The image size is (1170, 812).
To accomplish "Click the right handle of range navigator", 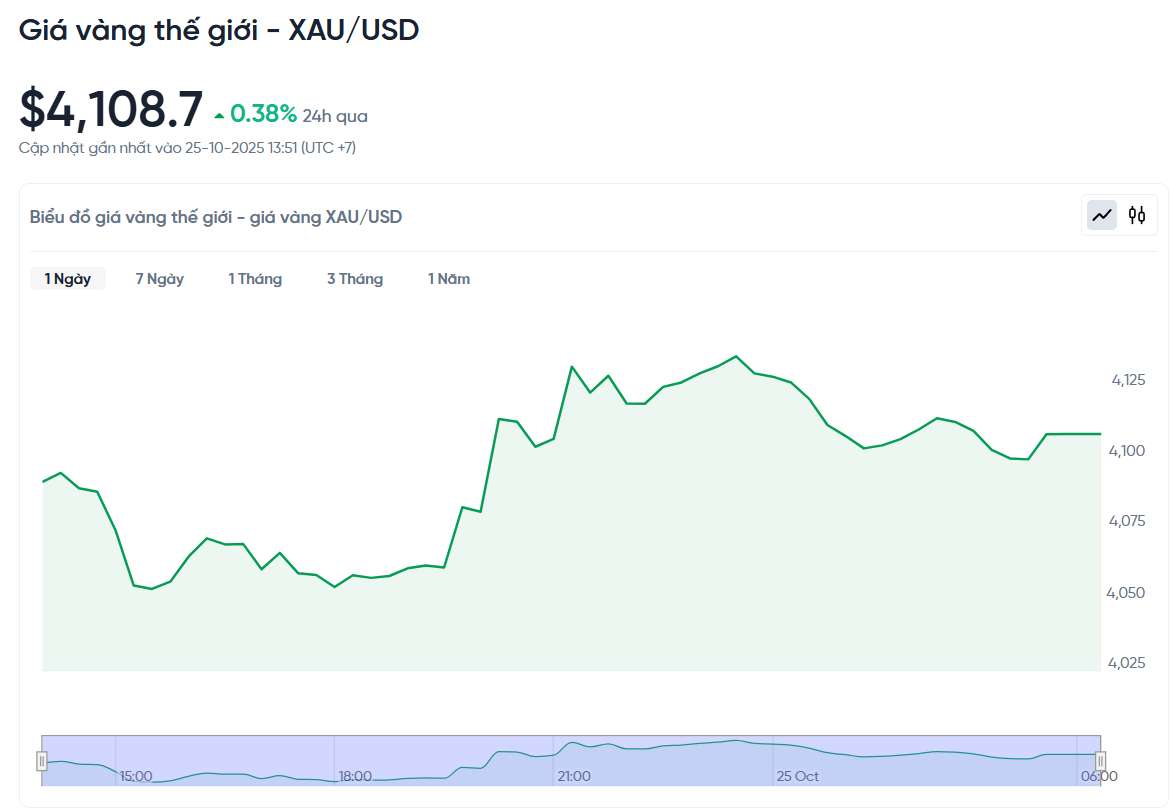I will pyautogui.click(x=1100, y=761).
